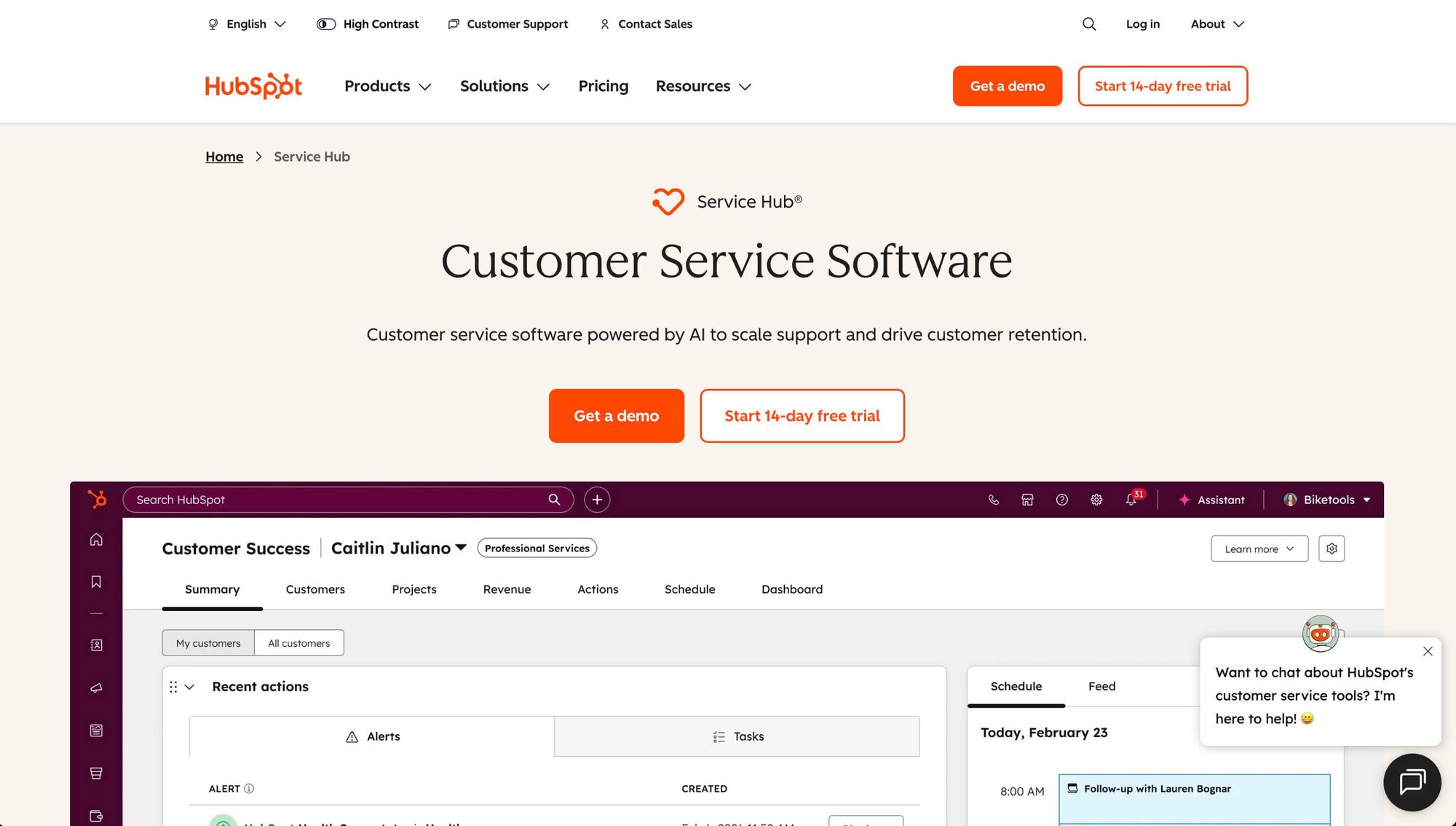
Task: Open the English language dropdown
Action: (x=248, y=24)
